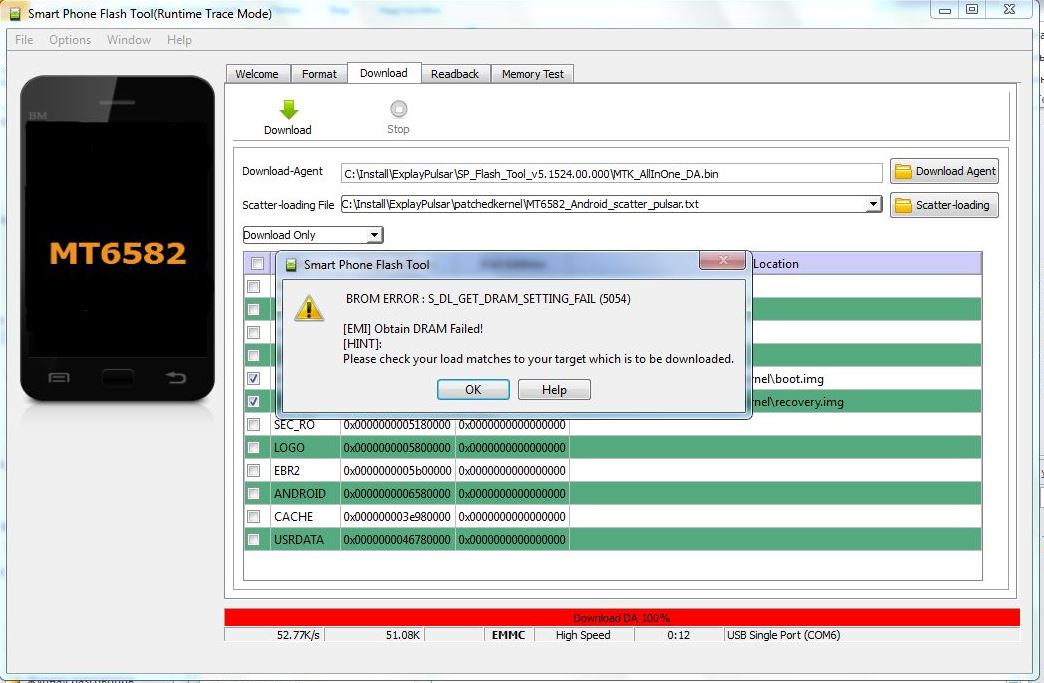The height and width of the screenshot is (683, 1044).
Task: Click the Stop icon in toolbar
Action: 398,109
